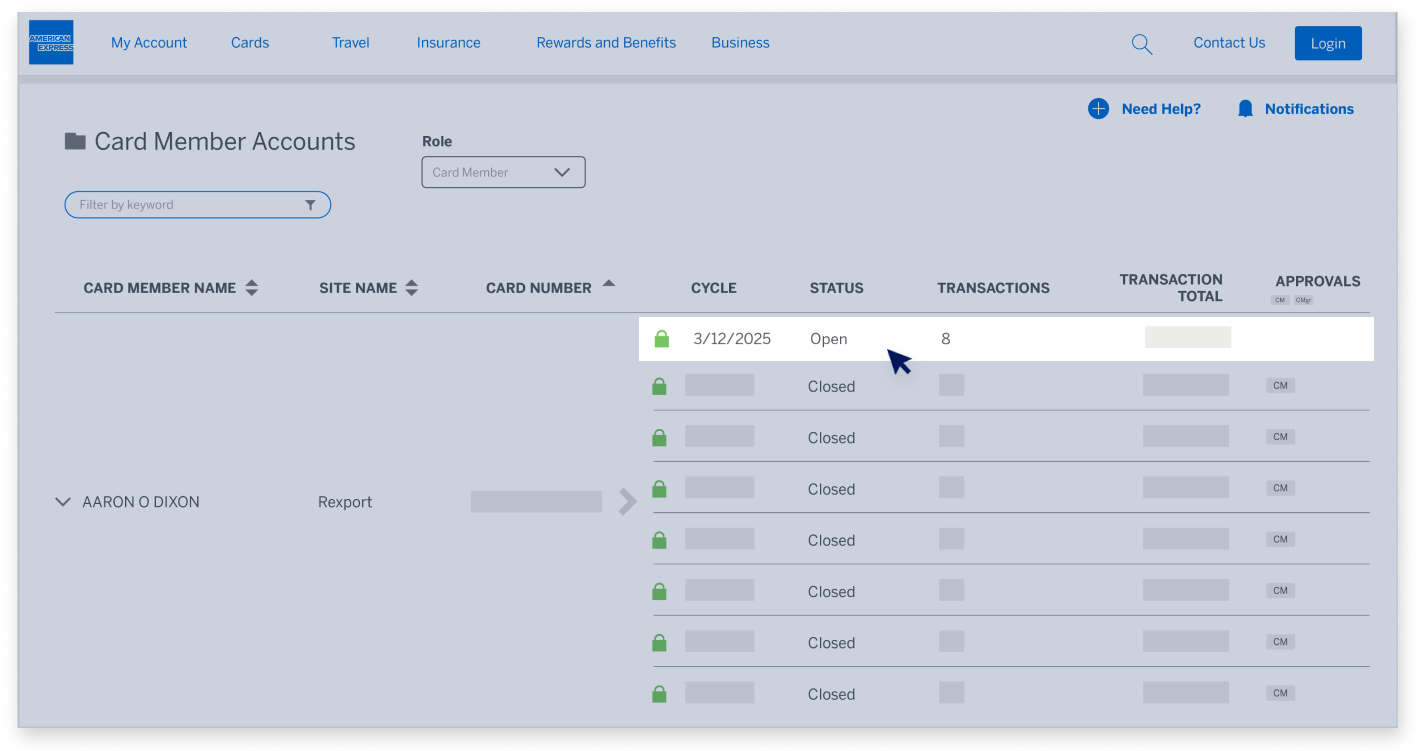Click the Need Help plus icon
This screenshot has width=1421, height=751.
click(1098, 109)
